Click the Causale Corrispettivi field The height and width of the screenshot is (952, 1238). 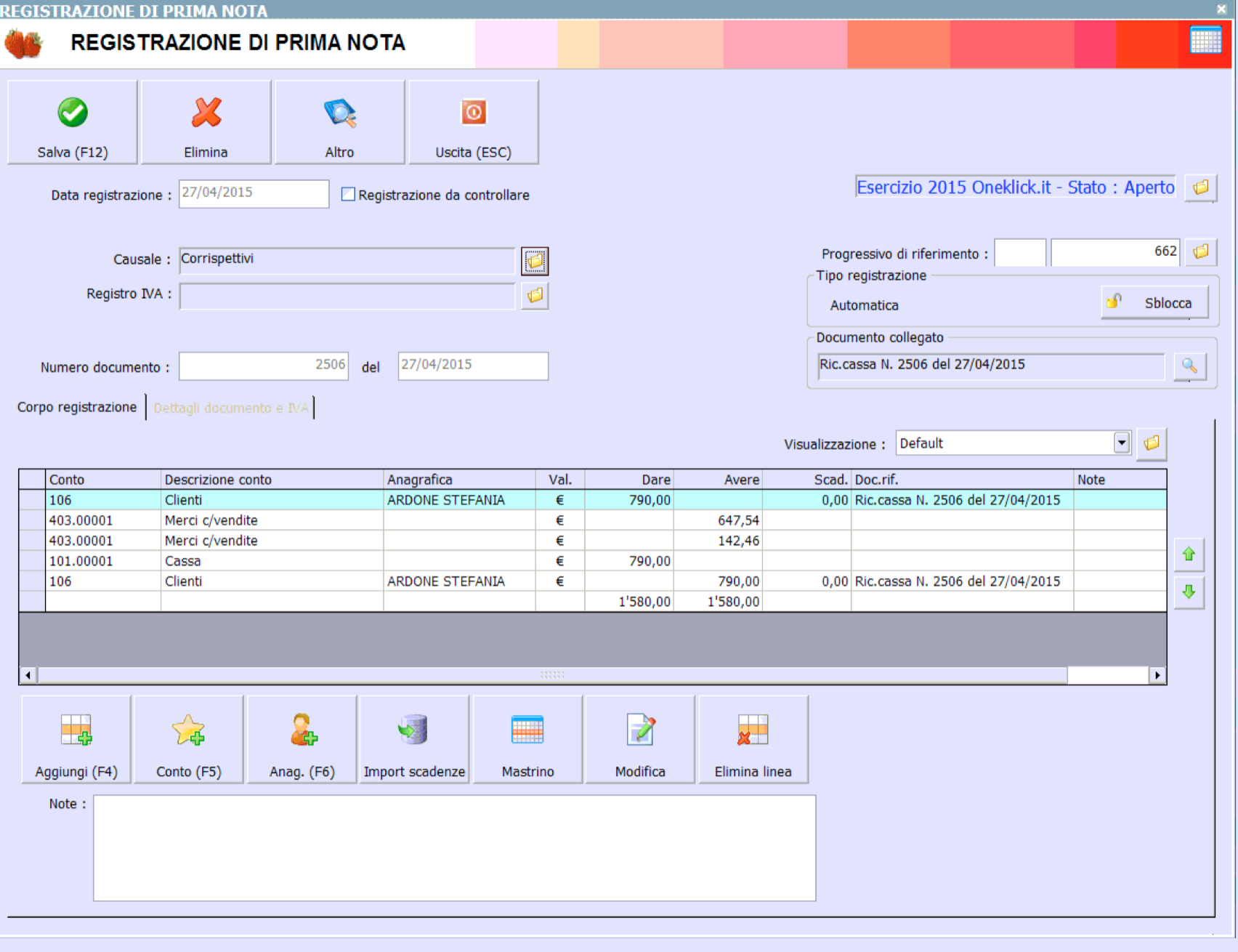347,260
